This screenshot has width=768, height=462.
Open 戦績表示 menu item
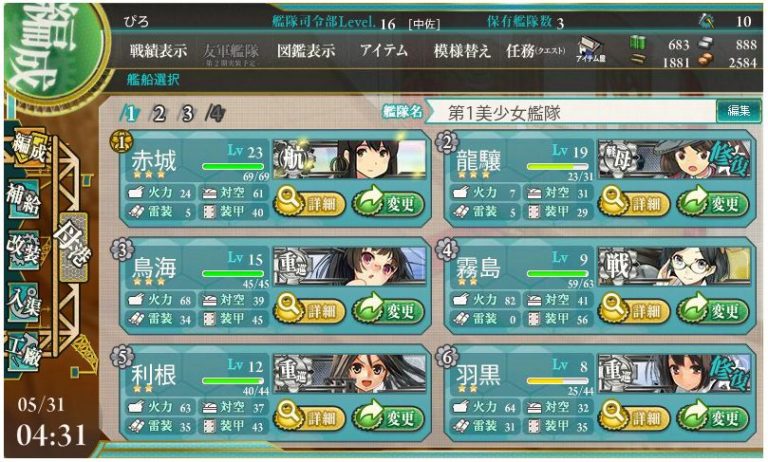158,50
